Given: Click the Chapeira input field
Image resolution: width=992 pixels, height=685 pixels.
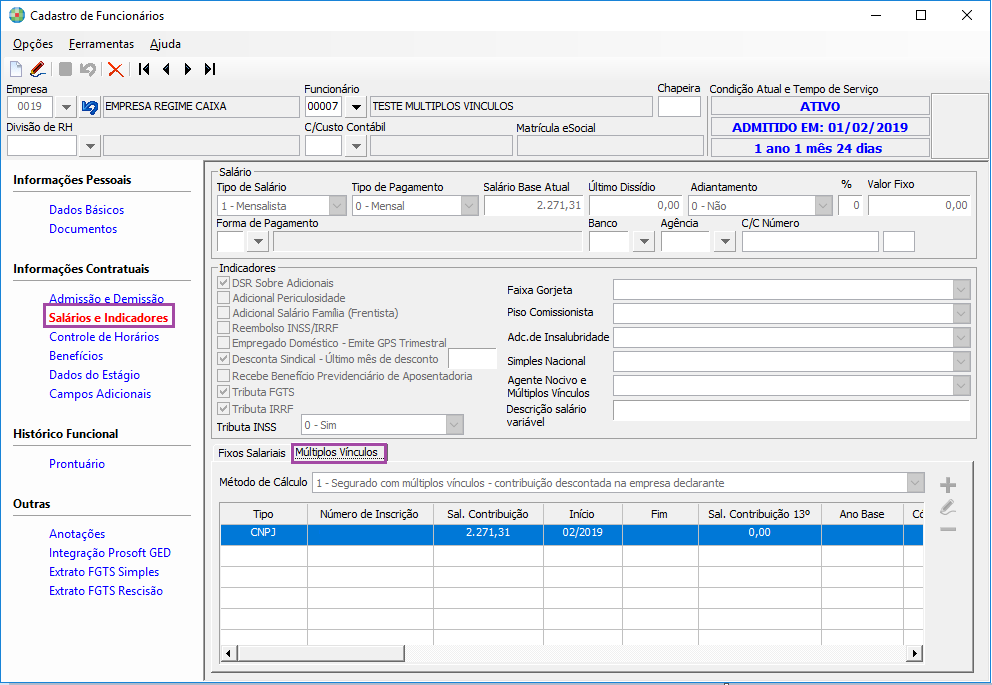Looking at the screenshot, I should click(x=679, y=107).
